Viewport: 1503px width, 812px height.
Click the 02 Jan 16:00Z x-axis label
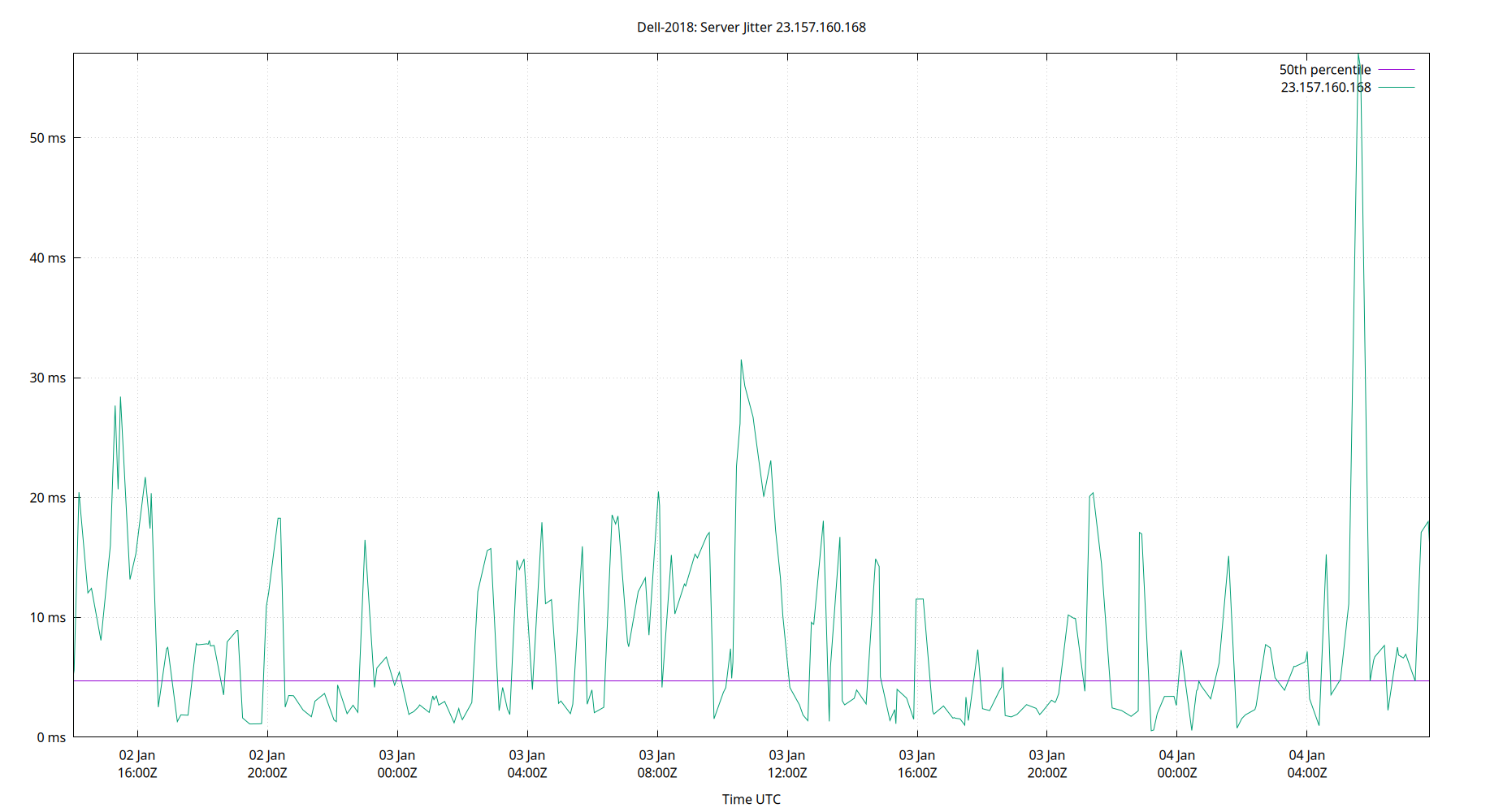(138, 763)
